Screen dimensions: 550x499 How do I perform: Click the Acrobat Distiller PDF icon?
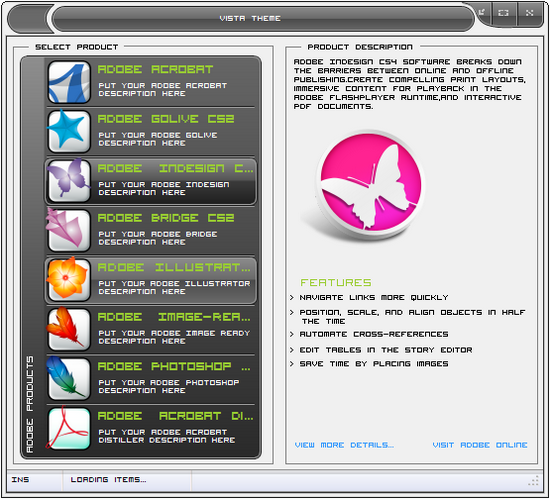68,428
